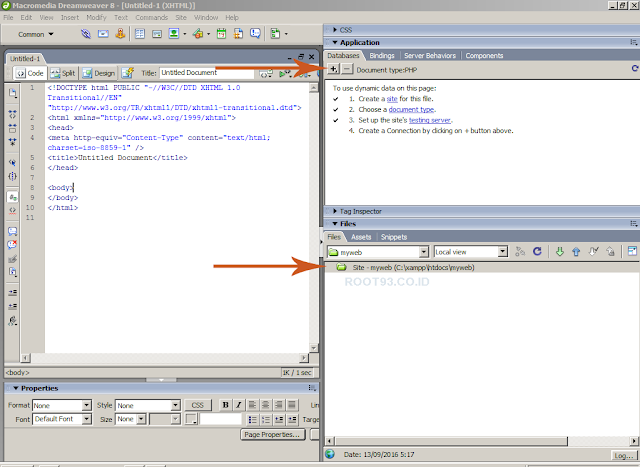Toggle Line Numbers in code toolbar
Viewport: 640px width, 467px height.
coord(13,198)
